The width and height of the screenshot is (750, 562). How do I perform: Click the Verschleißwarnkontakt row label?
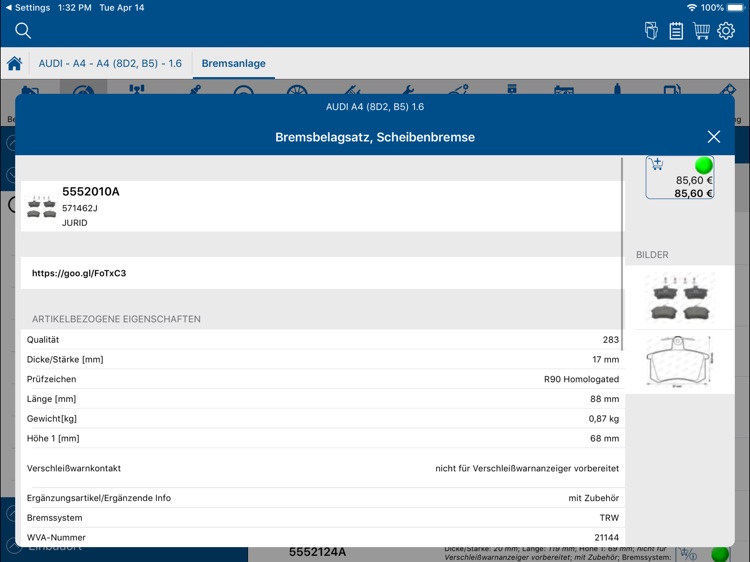point(74,468)
